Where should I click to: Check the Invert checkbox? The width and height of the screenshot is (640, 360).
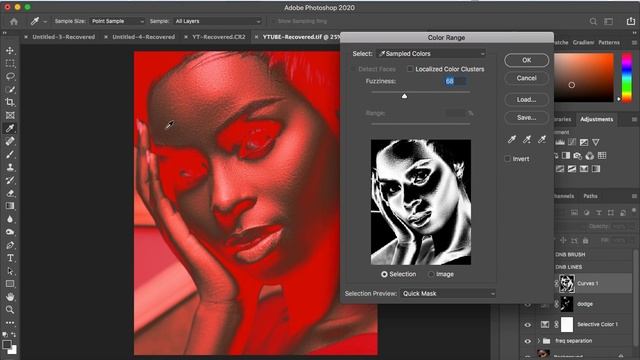click(508, 159)
